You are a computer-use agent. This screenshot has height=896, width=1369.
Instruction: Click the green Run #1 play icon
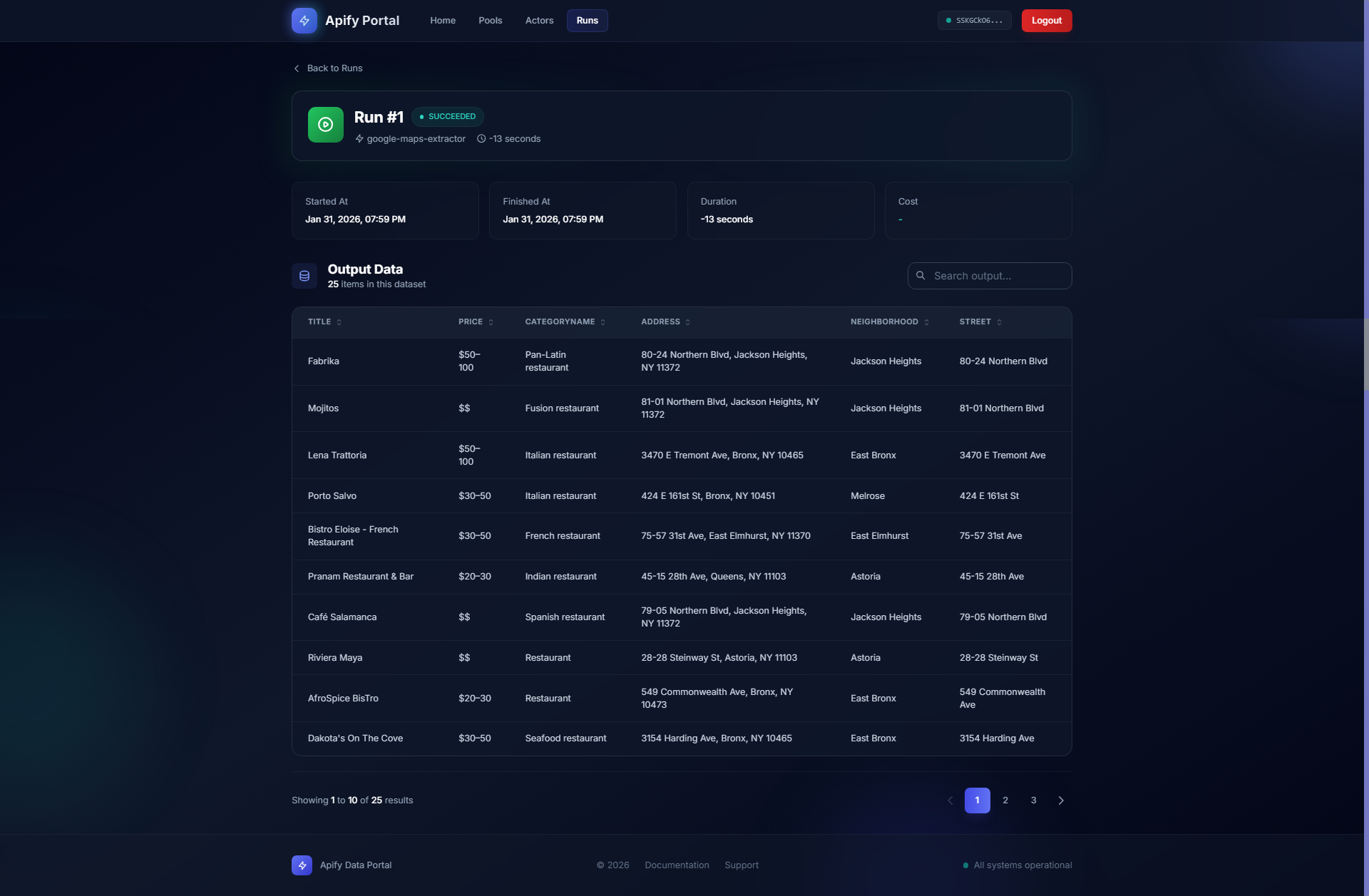pyautogui.click(x=325, y=125)
